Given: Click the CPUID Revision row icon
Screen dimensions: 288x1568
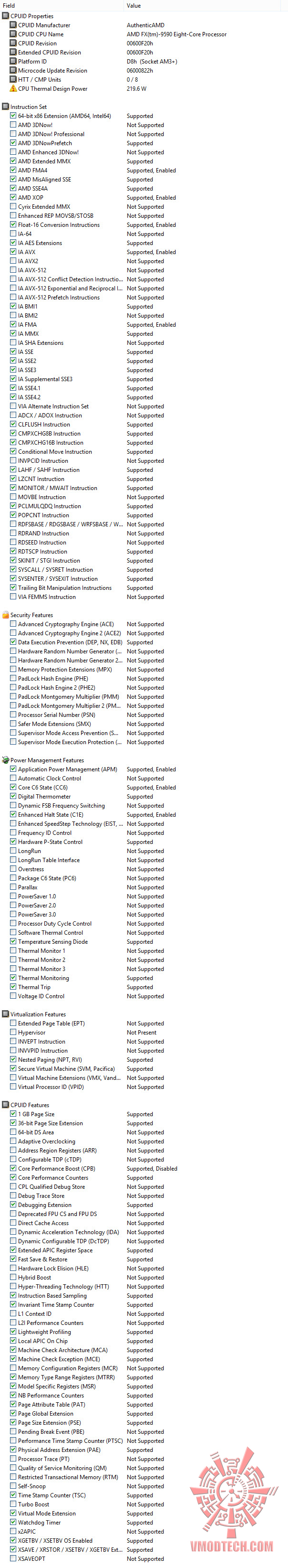Looking at the screenshot, I should coord(13,43).
